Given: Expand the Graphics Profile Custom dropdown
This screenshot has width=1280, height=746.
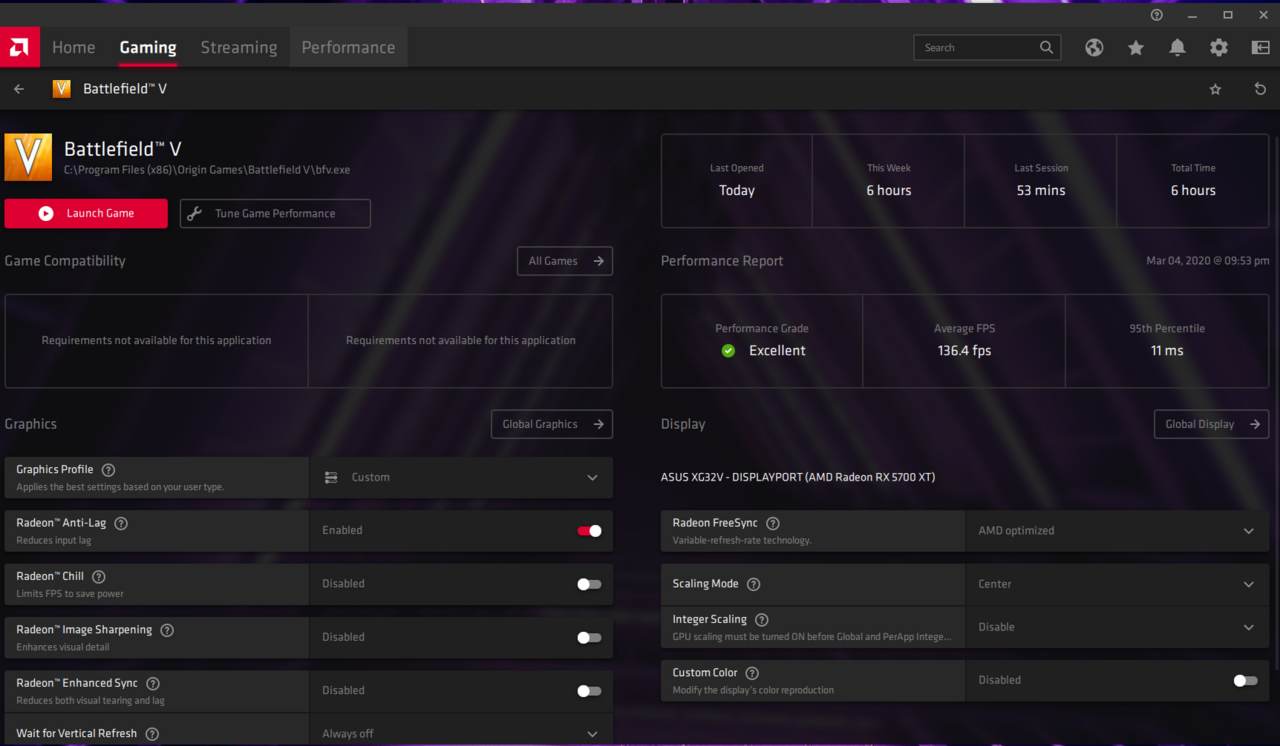Looking at the screenshot, I should pyautogui.click(x=461, y=478).
